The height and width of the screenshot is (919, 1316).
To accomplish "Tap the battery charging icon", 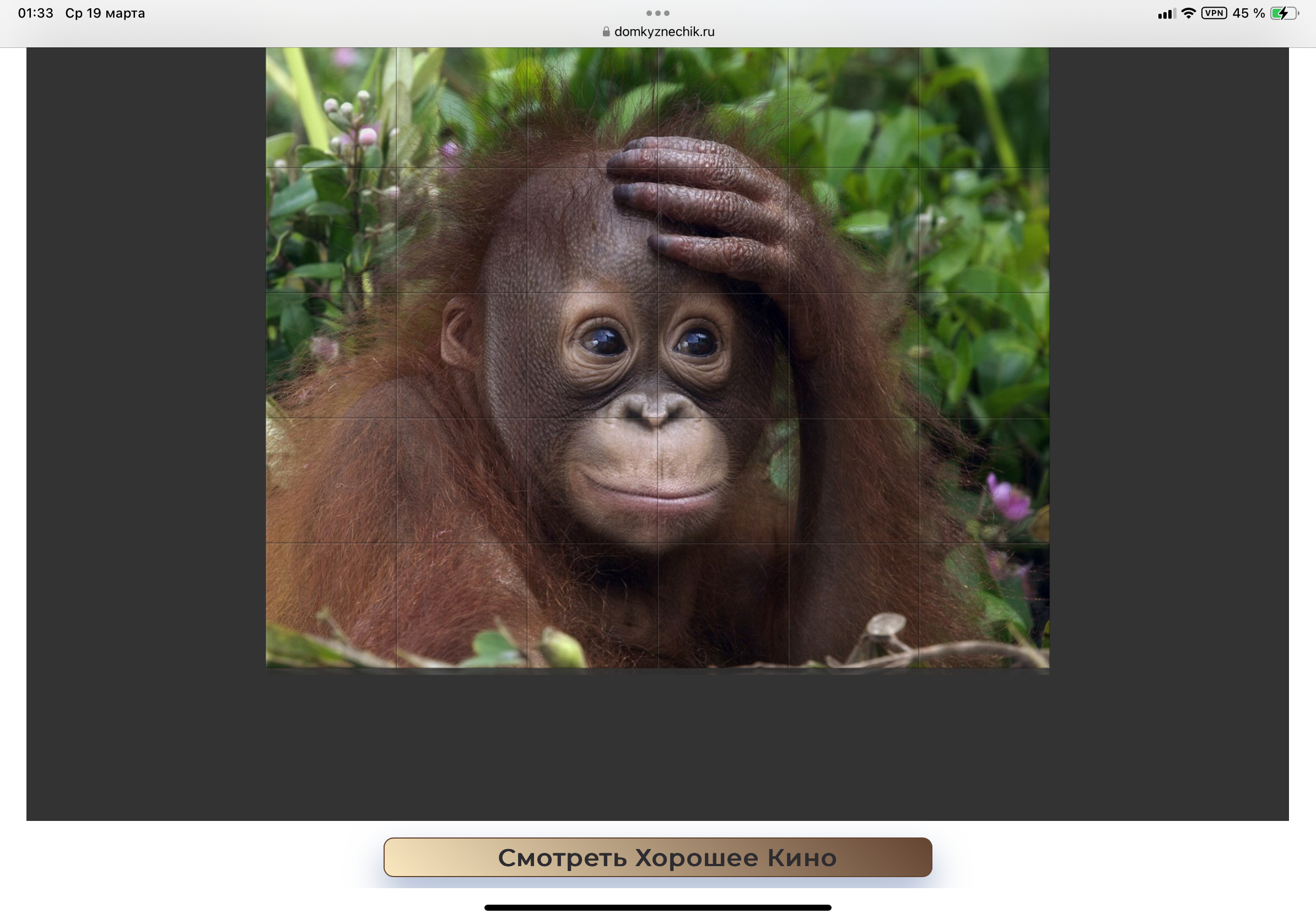I will (1285, 13).
